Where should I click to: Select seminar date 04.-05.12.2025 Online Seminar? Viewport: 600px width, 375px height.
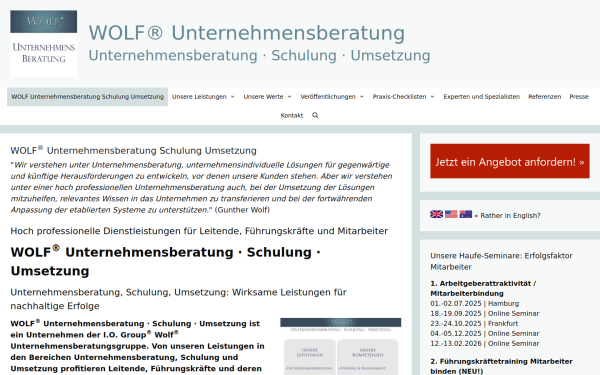point(485,333)
